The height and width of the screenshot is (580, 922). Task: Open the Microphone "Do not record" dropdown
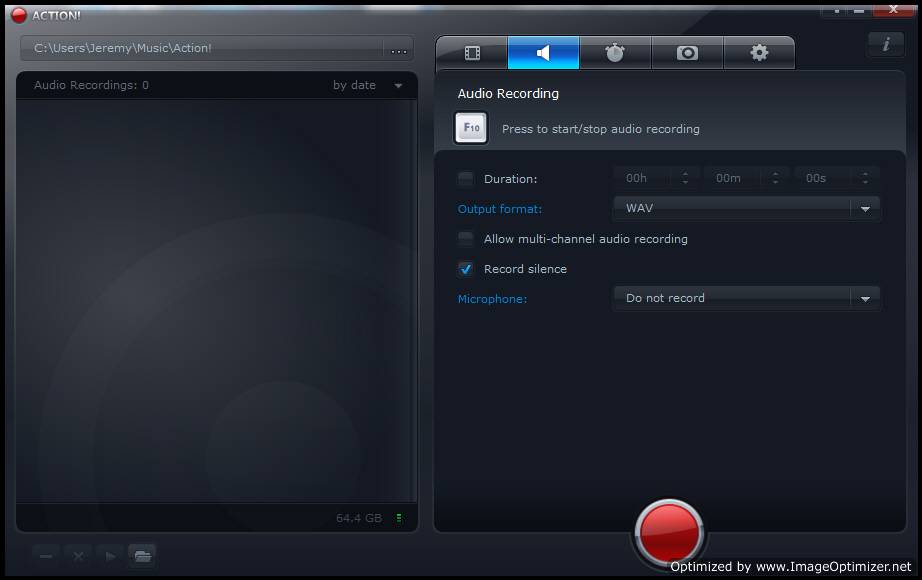pyautogui.click(x=746, y=298)
